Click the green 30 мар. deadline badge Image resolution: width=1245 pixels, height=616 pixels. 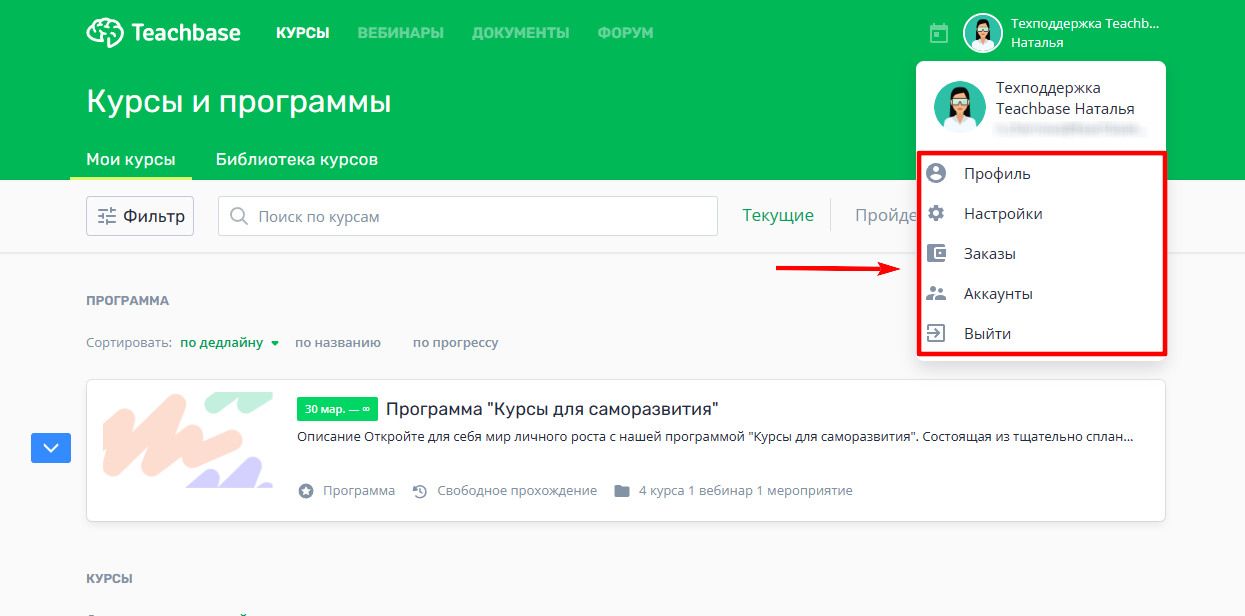pyautogui.click(x=337, y=409)
